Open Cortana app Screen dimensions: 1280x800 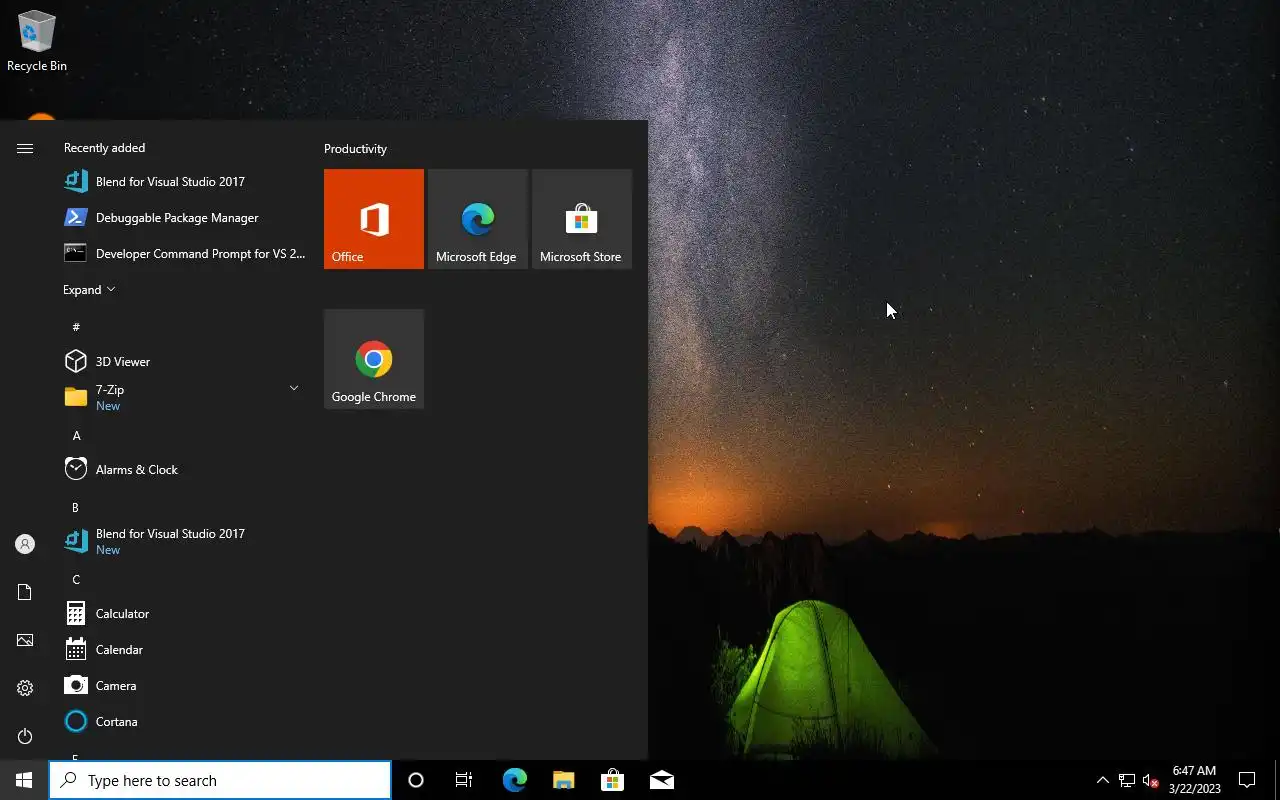(184, 721)
